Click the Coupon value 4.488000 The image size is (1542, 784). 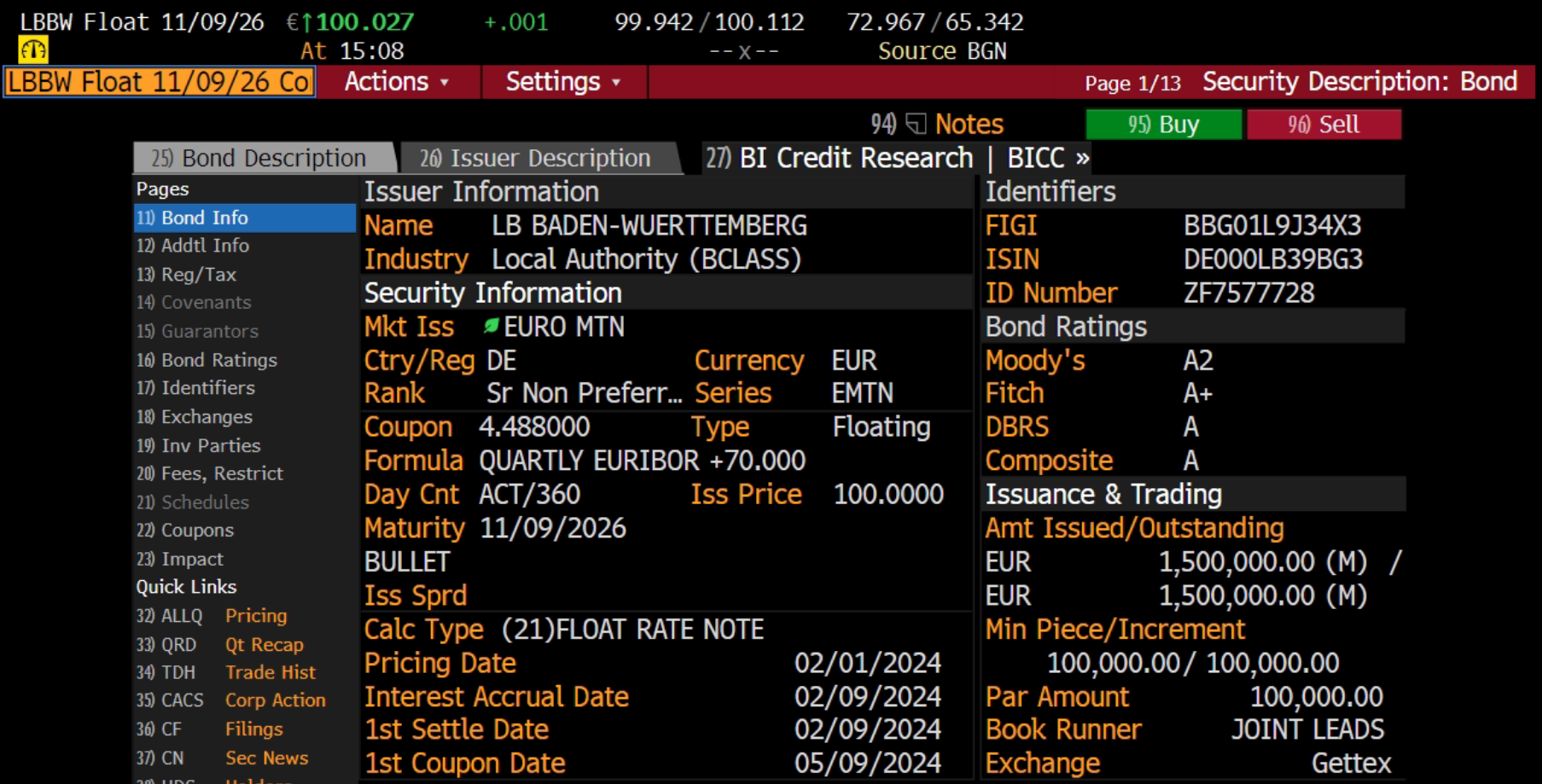pos(534,427)
